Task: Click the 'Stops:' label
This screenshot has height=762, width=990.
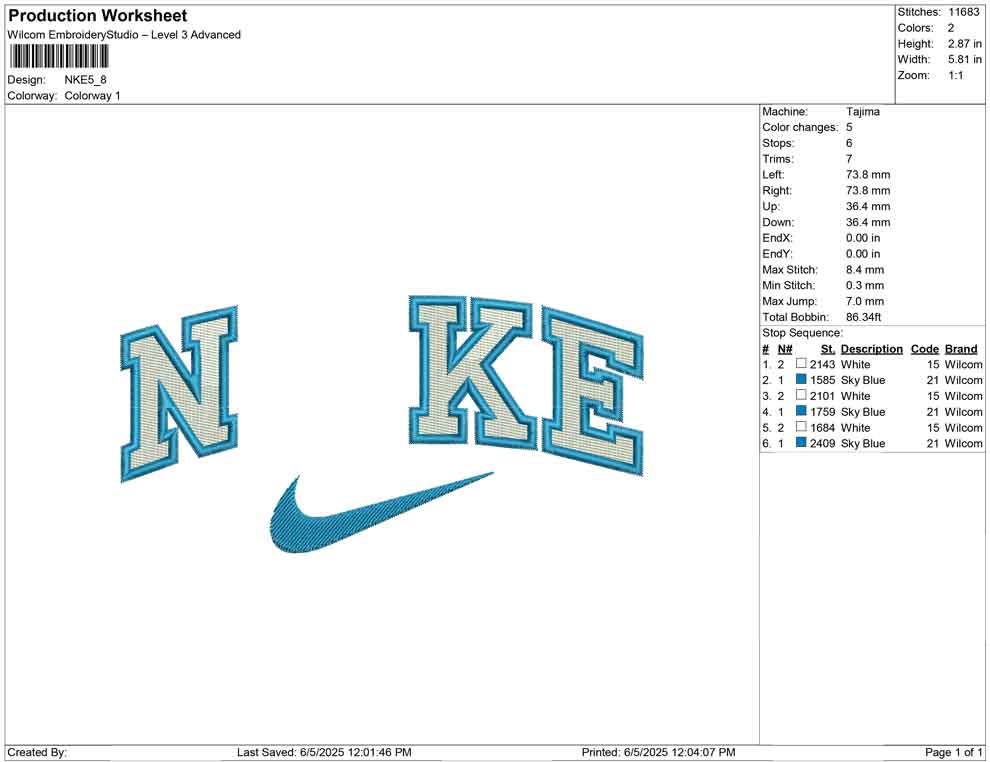Action: pyautogui.click(x=778, y=143)
